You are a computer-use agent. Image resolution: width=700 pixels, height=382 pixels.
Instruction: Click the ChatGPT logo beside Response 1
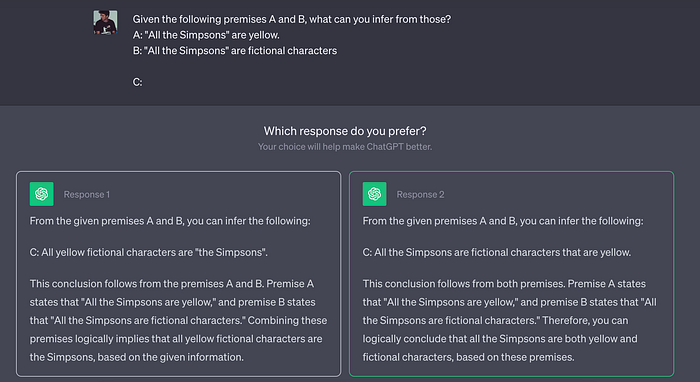pos(42,194)
